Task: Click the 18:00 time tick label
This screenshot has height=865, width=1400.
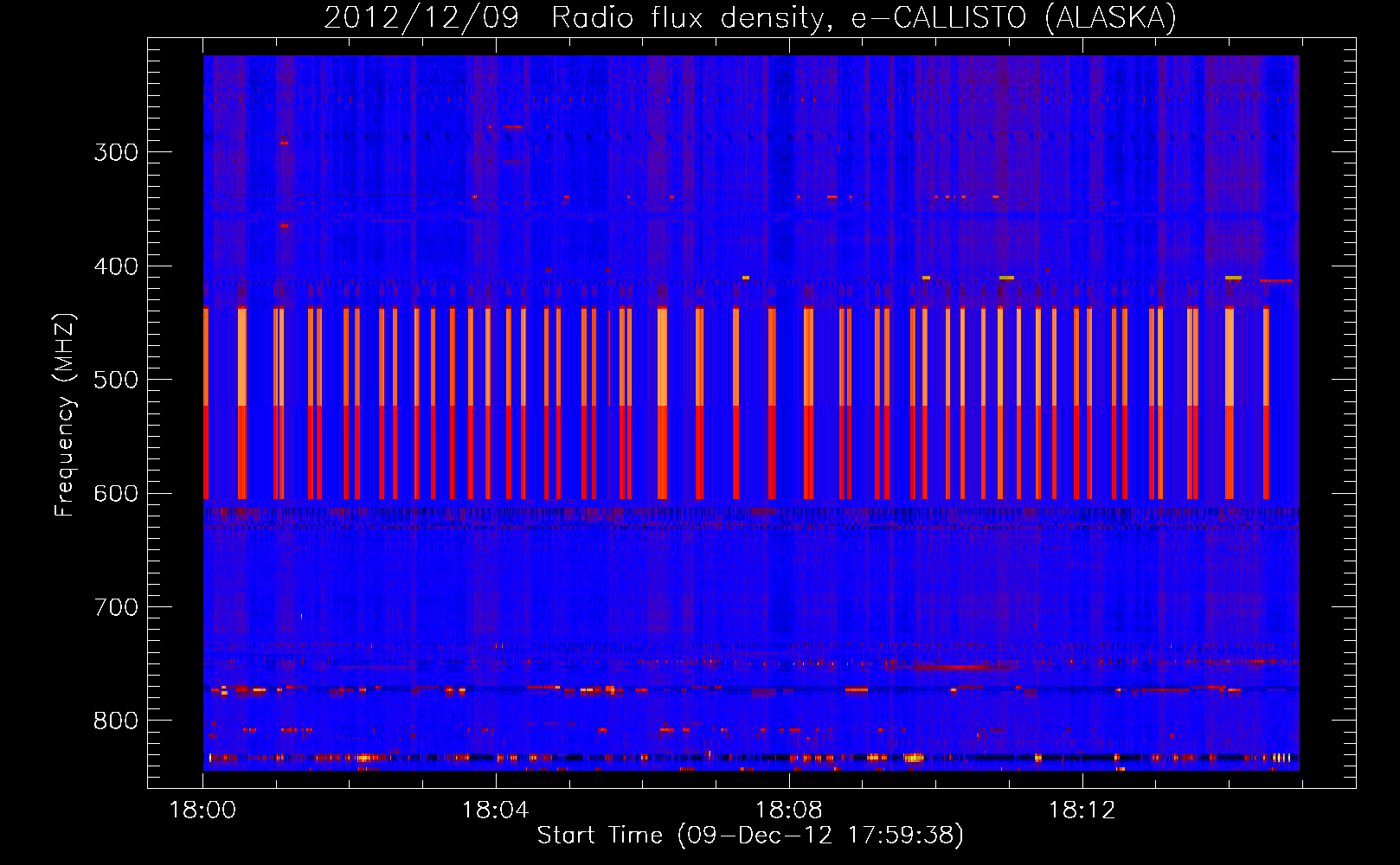Action: 202,811
